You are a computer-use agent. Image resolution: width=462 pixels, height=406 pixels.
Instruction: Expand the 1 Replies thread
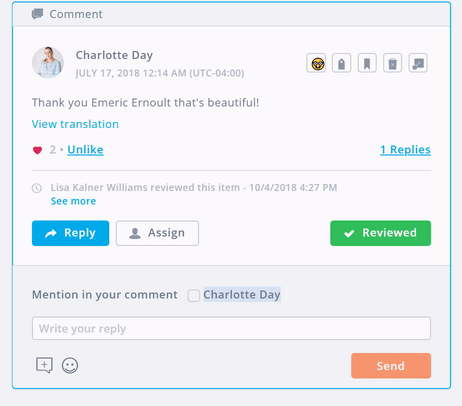[405, 150]
